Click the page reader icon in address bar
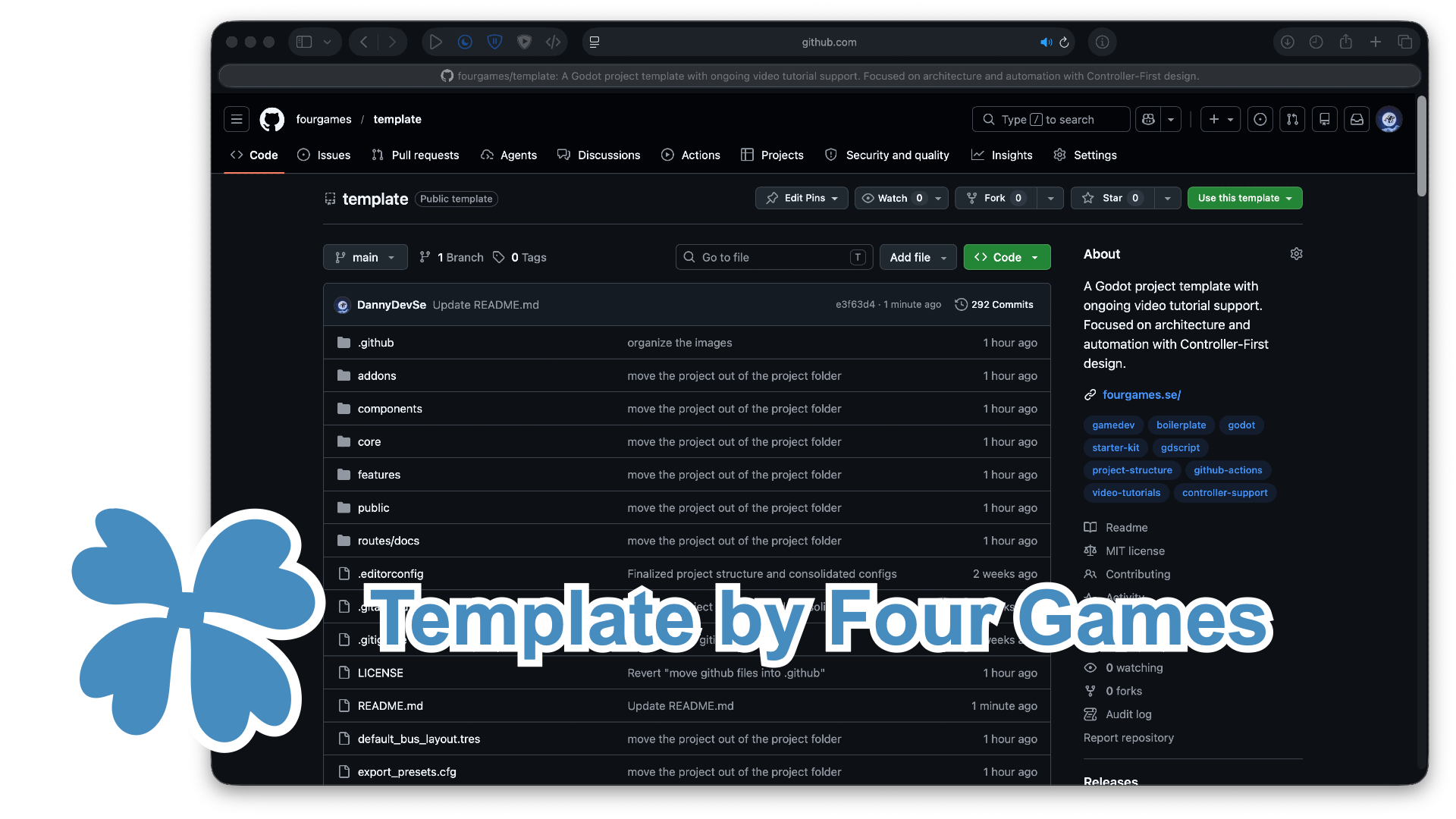This screenshot has width=1456, height=819. pyautogui.click(x=595, y=42)
